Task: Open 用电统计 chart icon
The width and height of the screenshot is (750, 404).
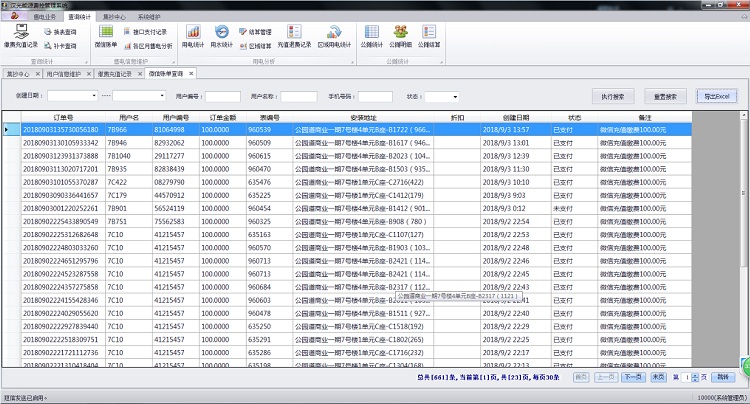Action: coord(193,36)
